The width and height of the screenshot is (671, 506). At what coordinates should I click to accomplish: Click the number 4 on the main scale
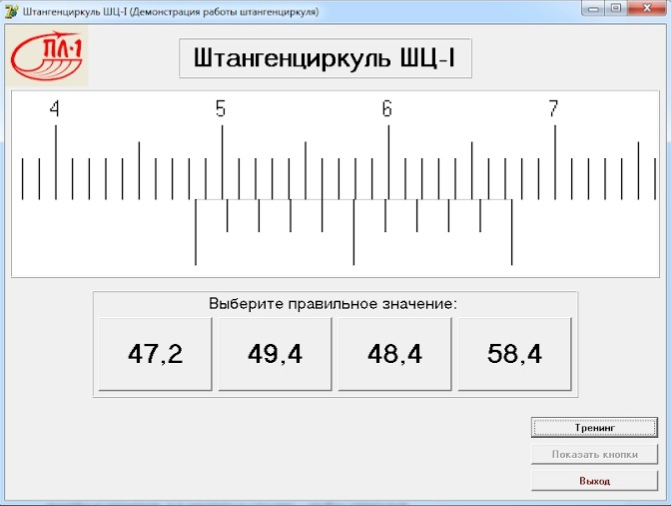click(54, 109)
